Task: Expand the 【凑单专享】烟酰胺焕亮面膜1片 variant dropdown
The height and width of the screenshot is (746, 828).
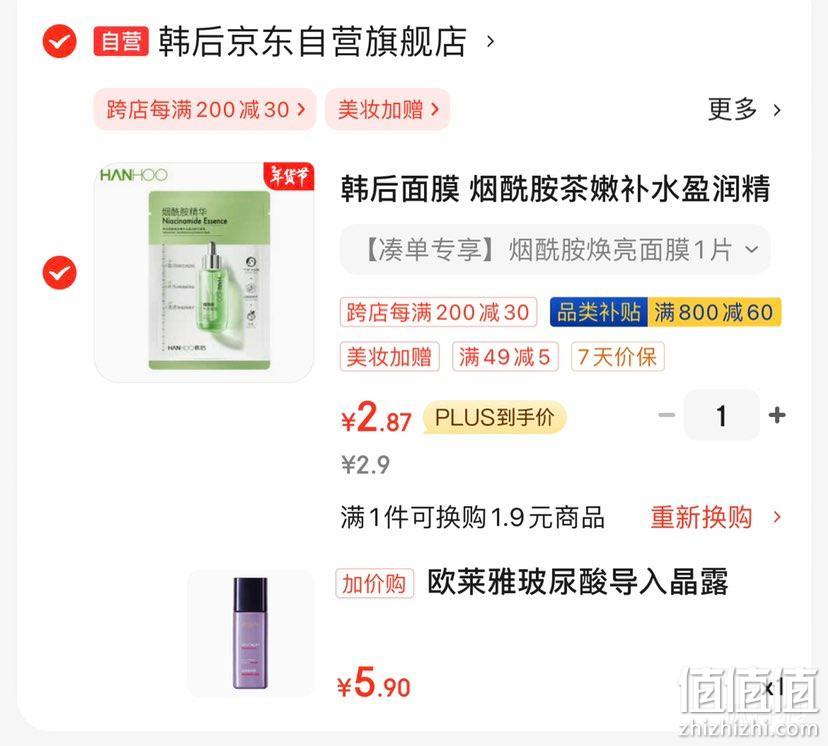Action: pyautogui.click(x=555, y=249)
